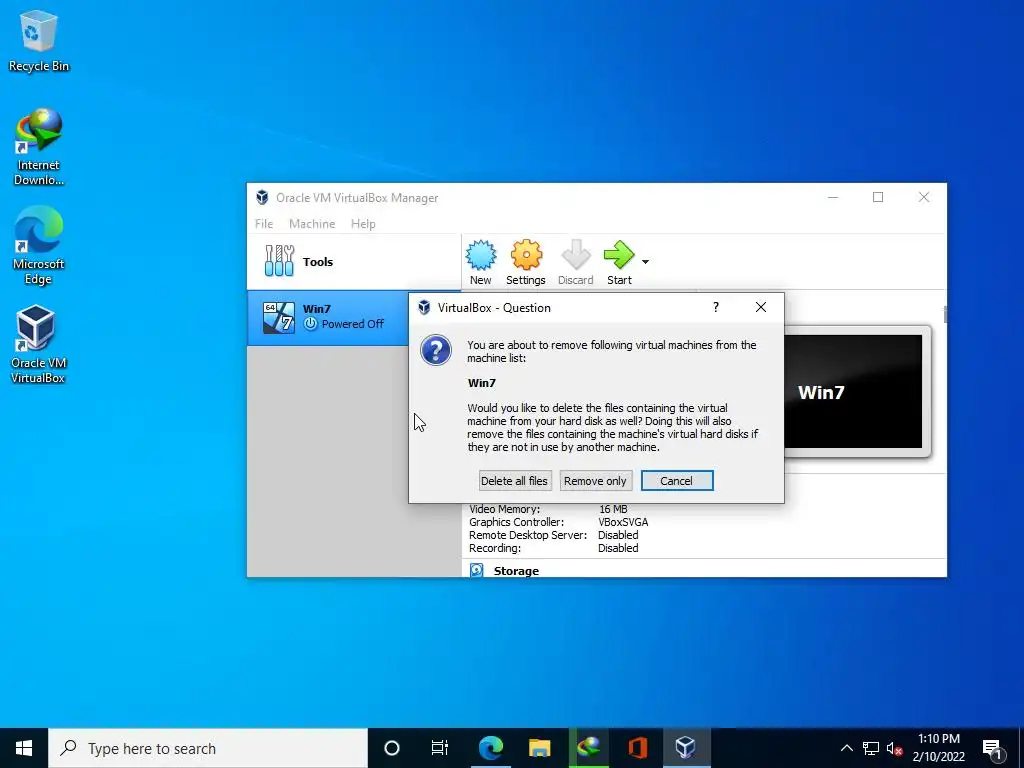1024x768 pixels.
Task: Click the Video Memory 16 MB value
Action: [x=613, y=509]
